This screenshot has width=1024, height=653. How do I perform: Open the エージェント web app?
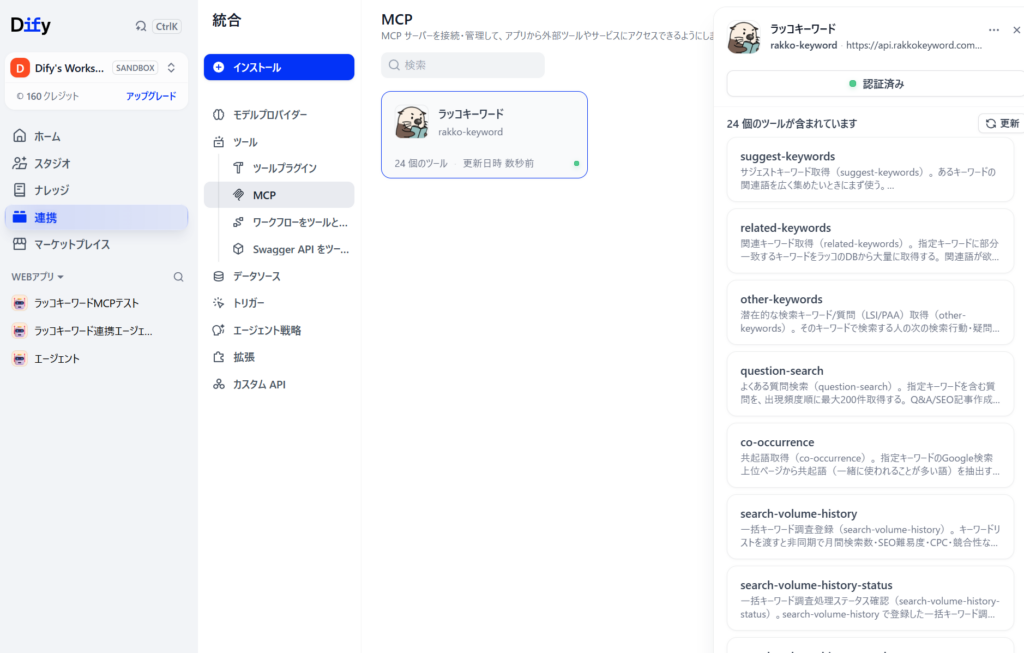point(97,358)
